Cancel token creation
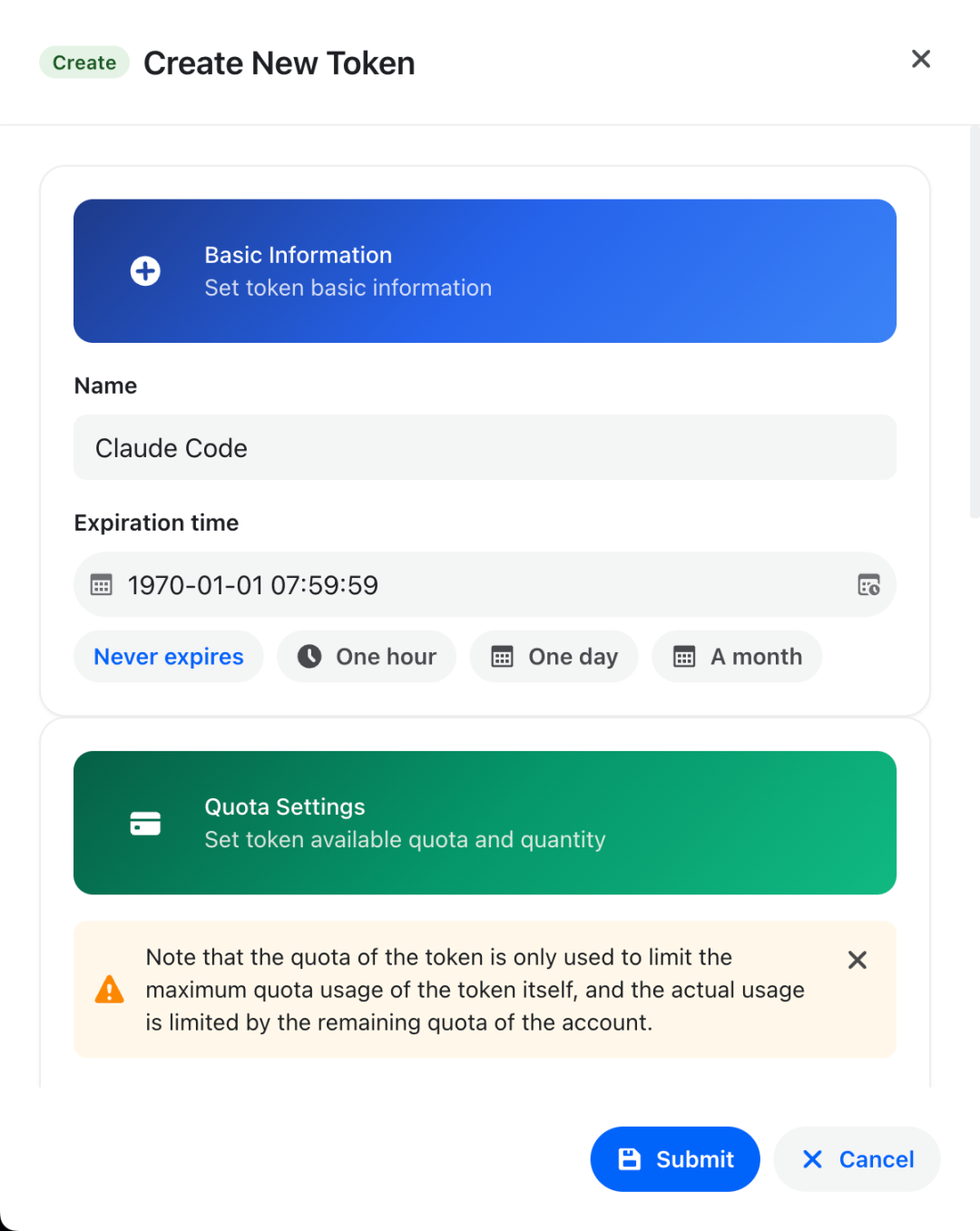The image size is (980, 1231). pyautogui.click(x=857, y=1159)
